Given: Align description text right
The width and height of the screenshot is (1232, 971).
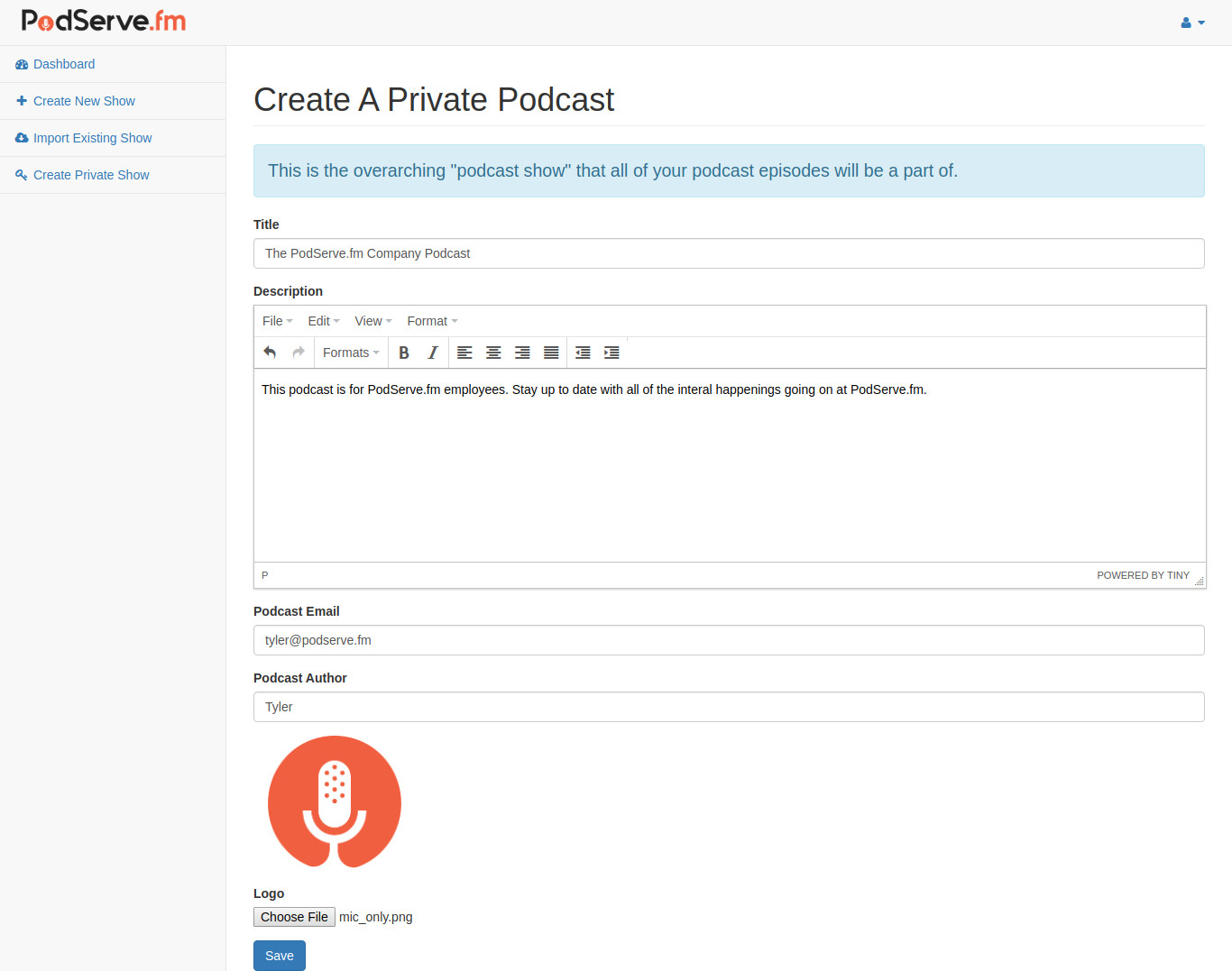Looking at the screenshot, I should tap(522, 353).
